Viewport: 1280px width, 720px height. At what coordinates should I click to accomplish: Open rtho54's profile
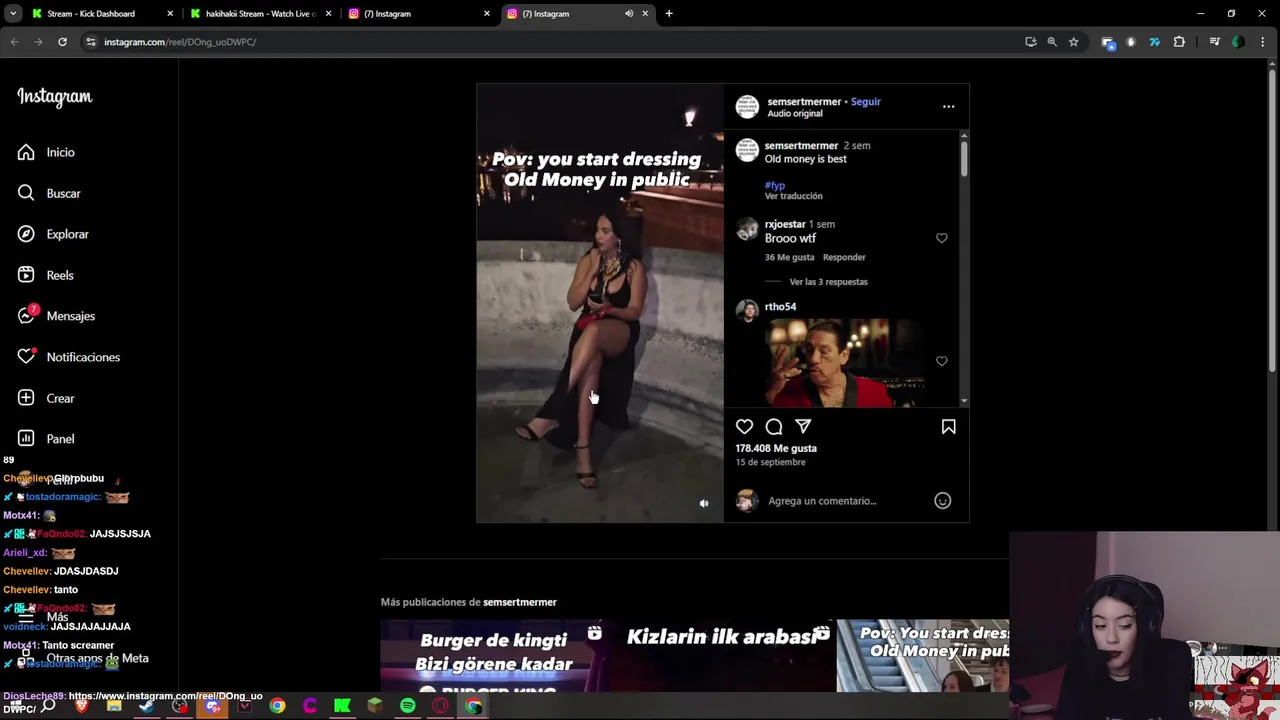coord(780,307)
